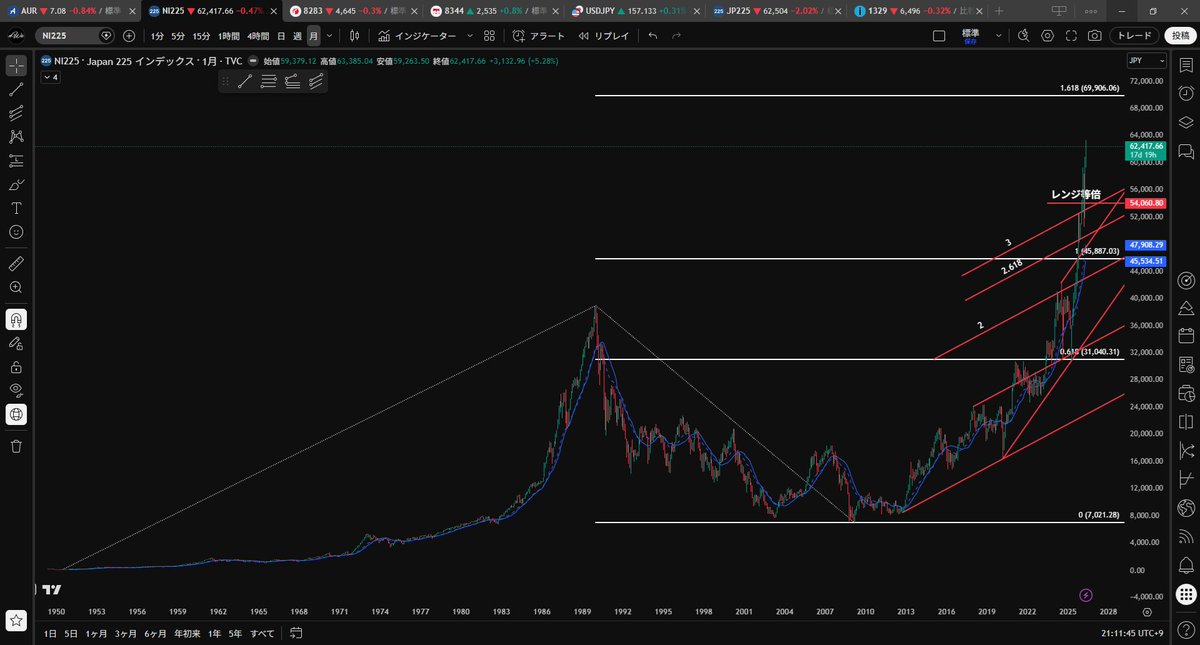Select the trend line tool in left sidebar
Viewport: 1200px width, 645px height.
coord(16,89)
